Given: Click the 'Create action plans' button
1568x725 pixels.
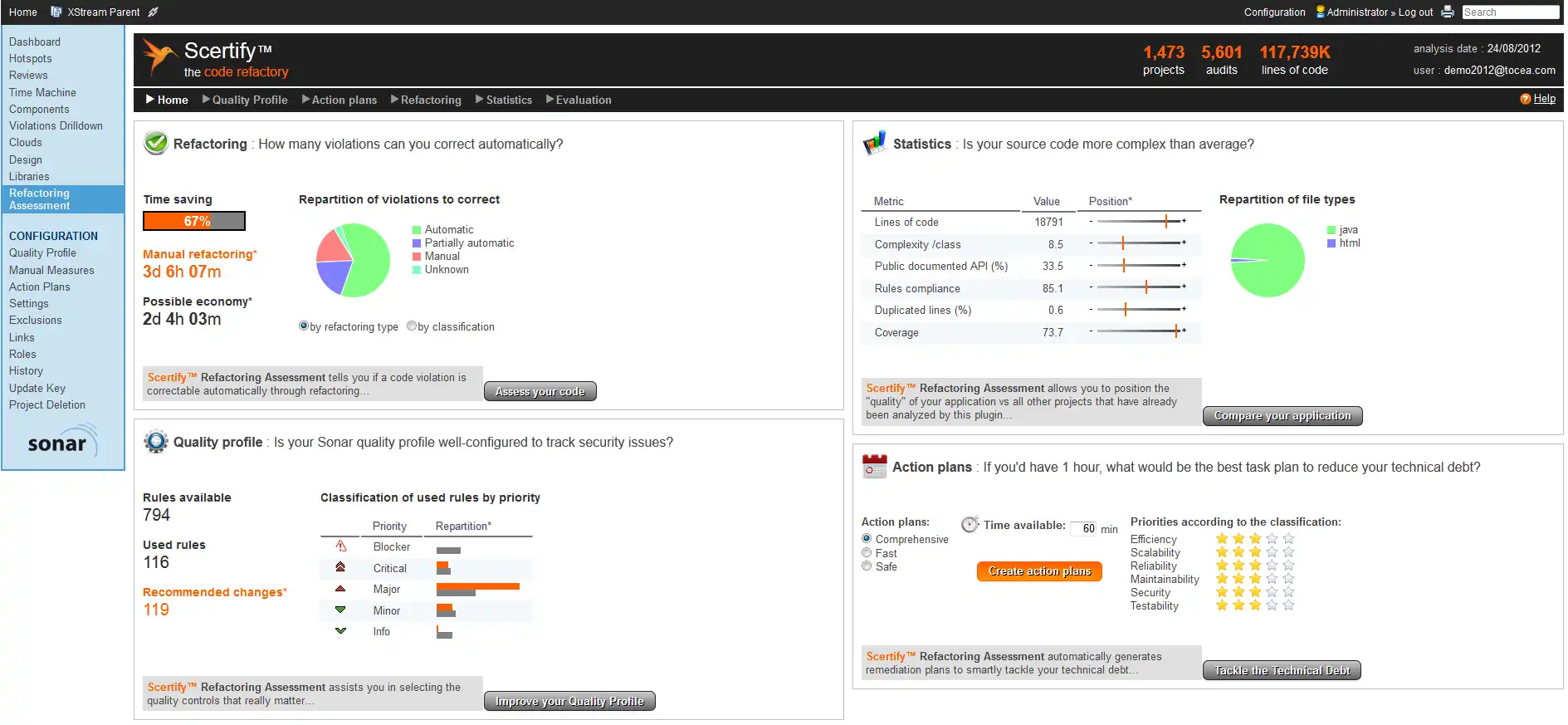Looking at the screenshot, I should (x=1039, y=571).
